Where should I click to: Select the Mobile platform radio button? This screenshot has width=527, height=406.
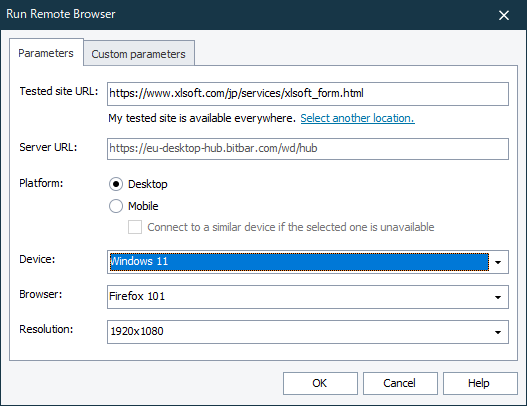(116, 206)
